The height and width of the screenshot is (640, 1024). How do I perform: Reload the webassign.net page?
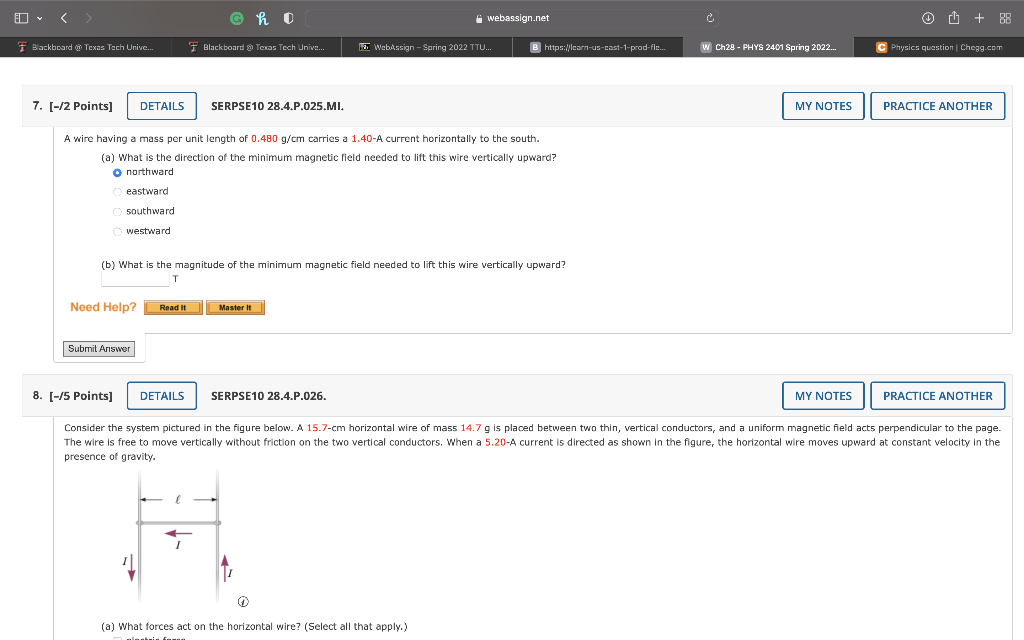710,17
